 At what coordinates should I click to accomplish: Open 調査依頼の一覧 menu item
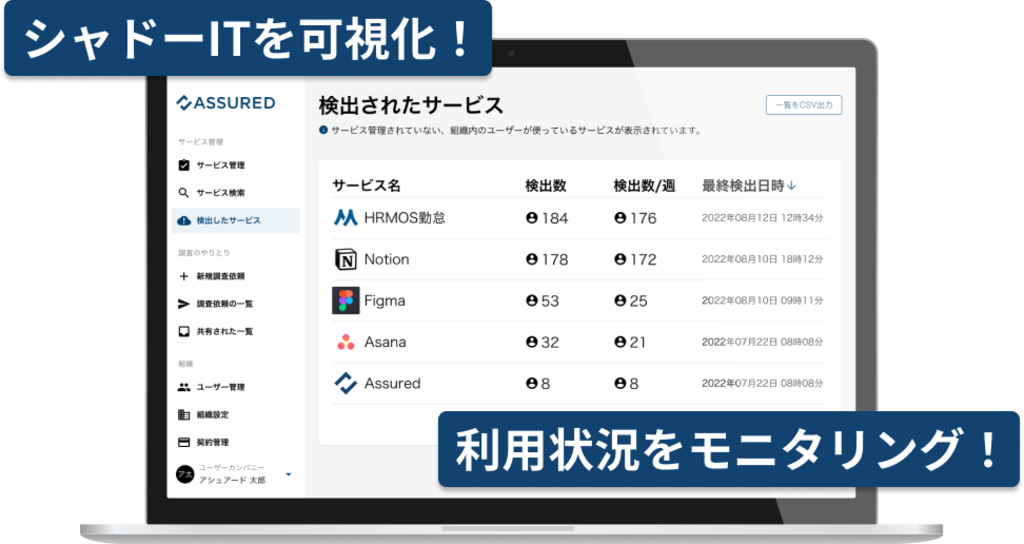pyautogui.click(x=236, y=304)
